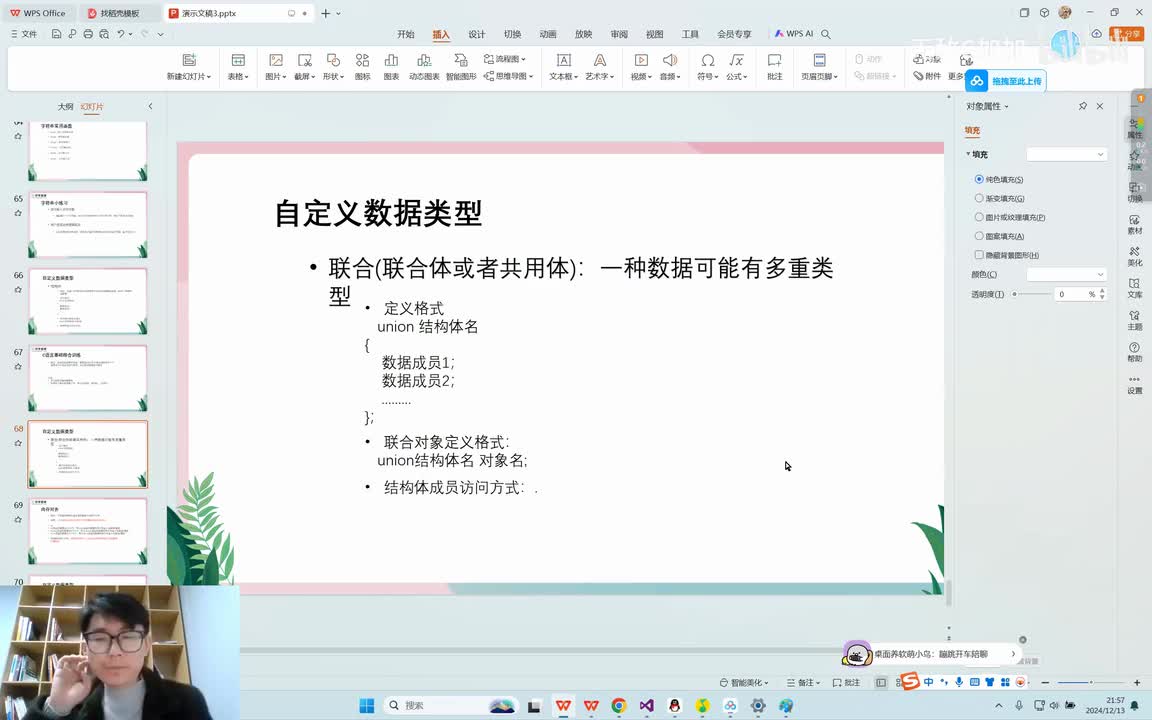Viewport: 1152px width, 720px height.
Task: Insert a picture via 图片 icon
Action: pos(276,67)
